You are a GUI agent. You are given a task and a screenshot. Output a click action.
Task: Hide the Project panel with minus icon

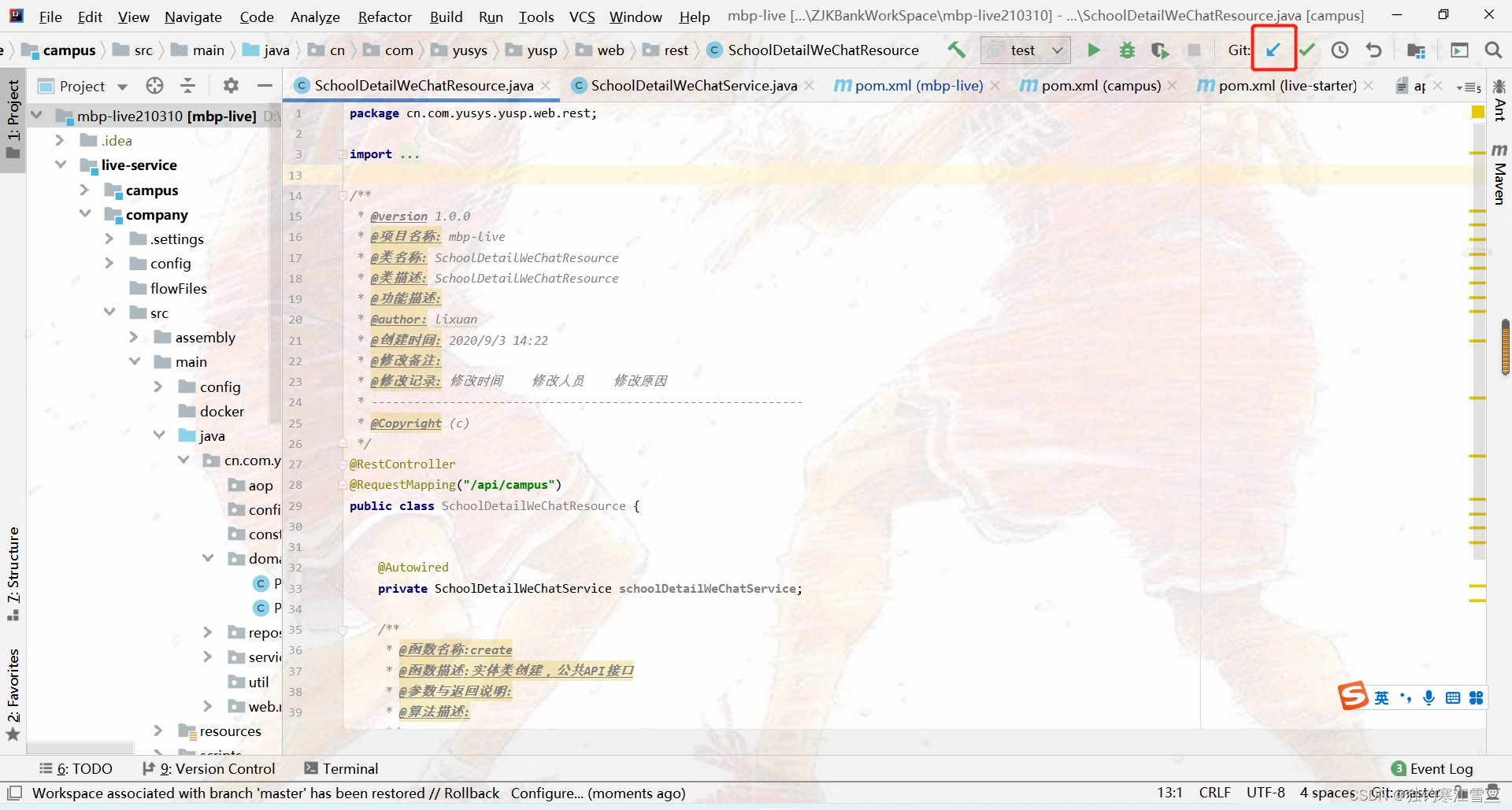click(x=265, y=85)
